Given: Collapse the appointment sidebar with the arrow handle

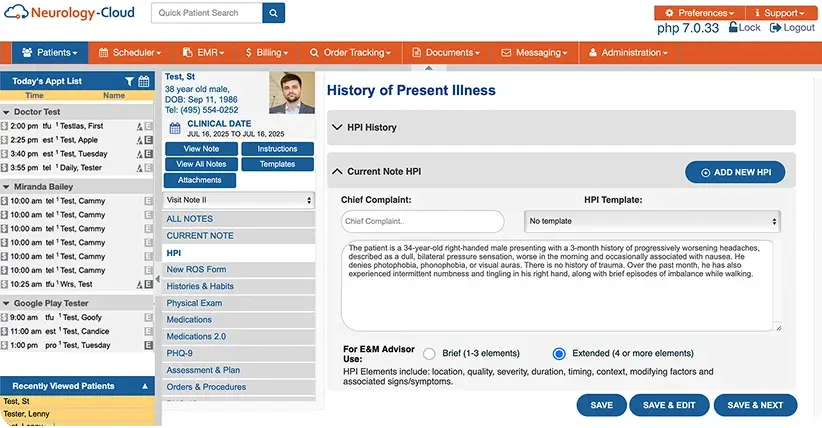Looking at the screenshot, I should [158, 279].
